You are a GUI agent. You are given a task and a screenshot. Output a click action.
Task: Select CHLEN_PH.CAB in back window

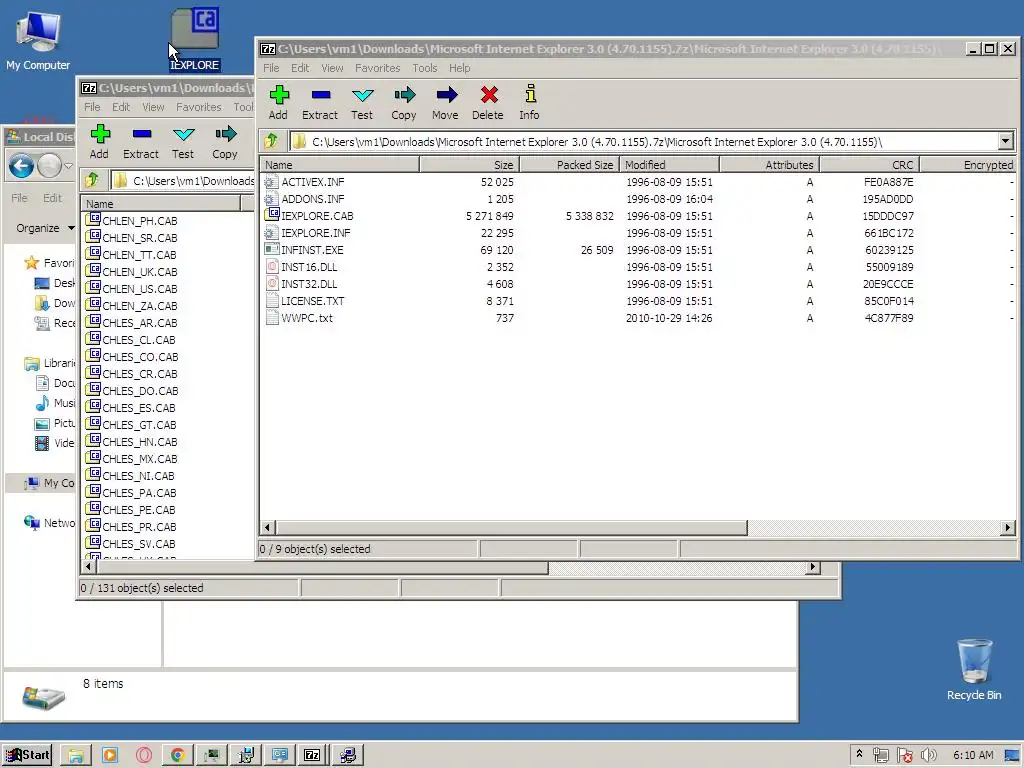coord(132,221)
